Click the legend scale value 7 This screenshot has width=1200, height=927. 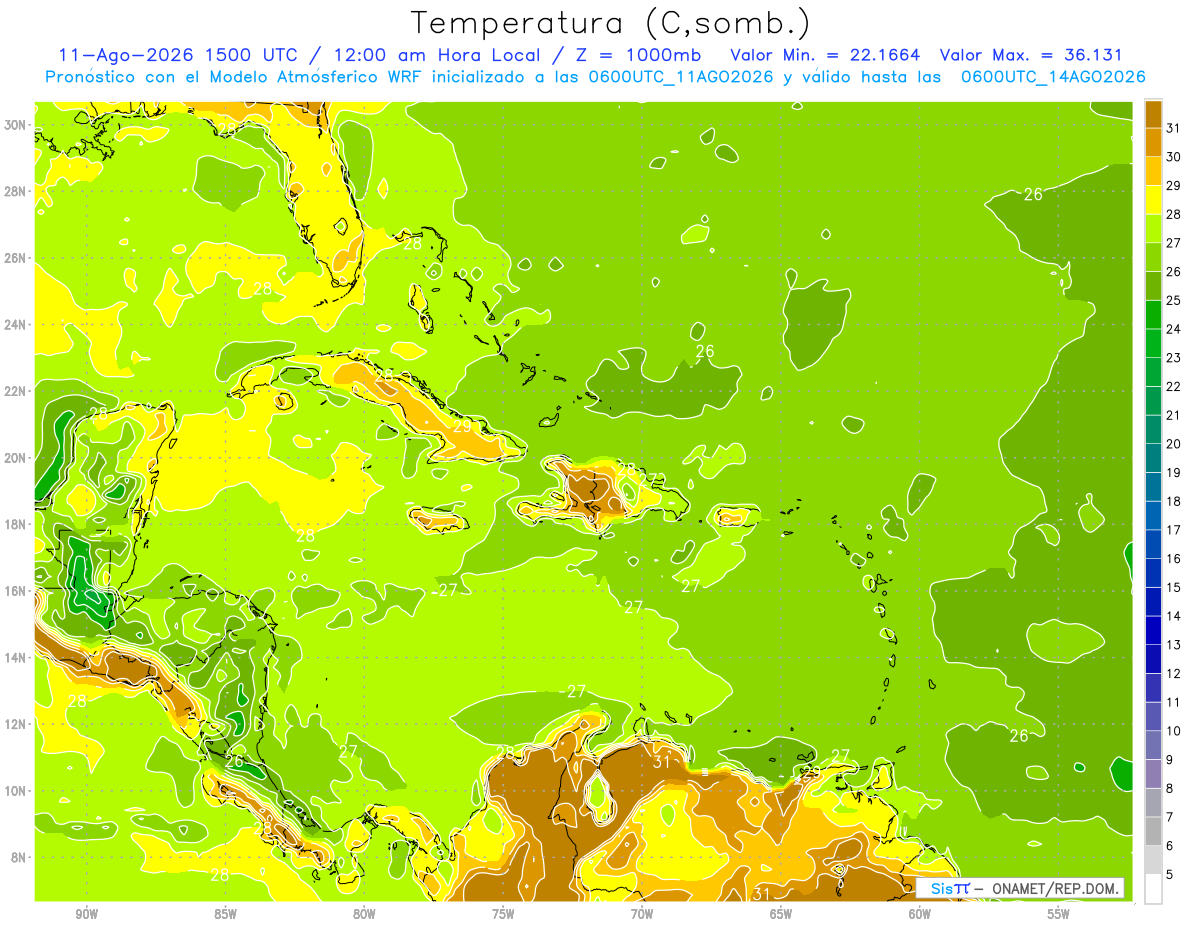tap(1169, 817)
